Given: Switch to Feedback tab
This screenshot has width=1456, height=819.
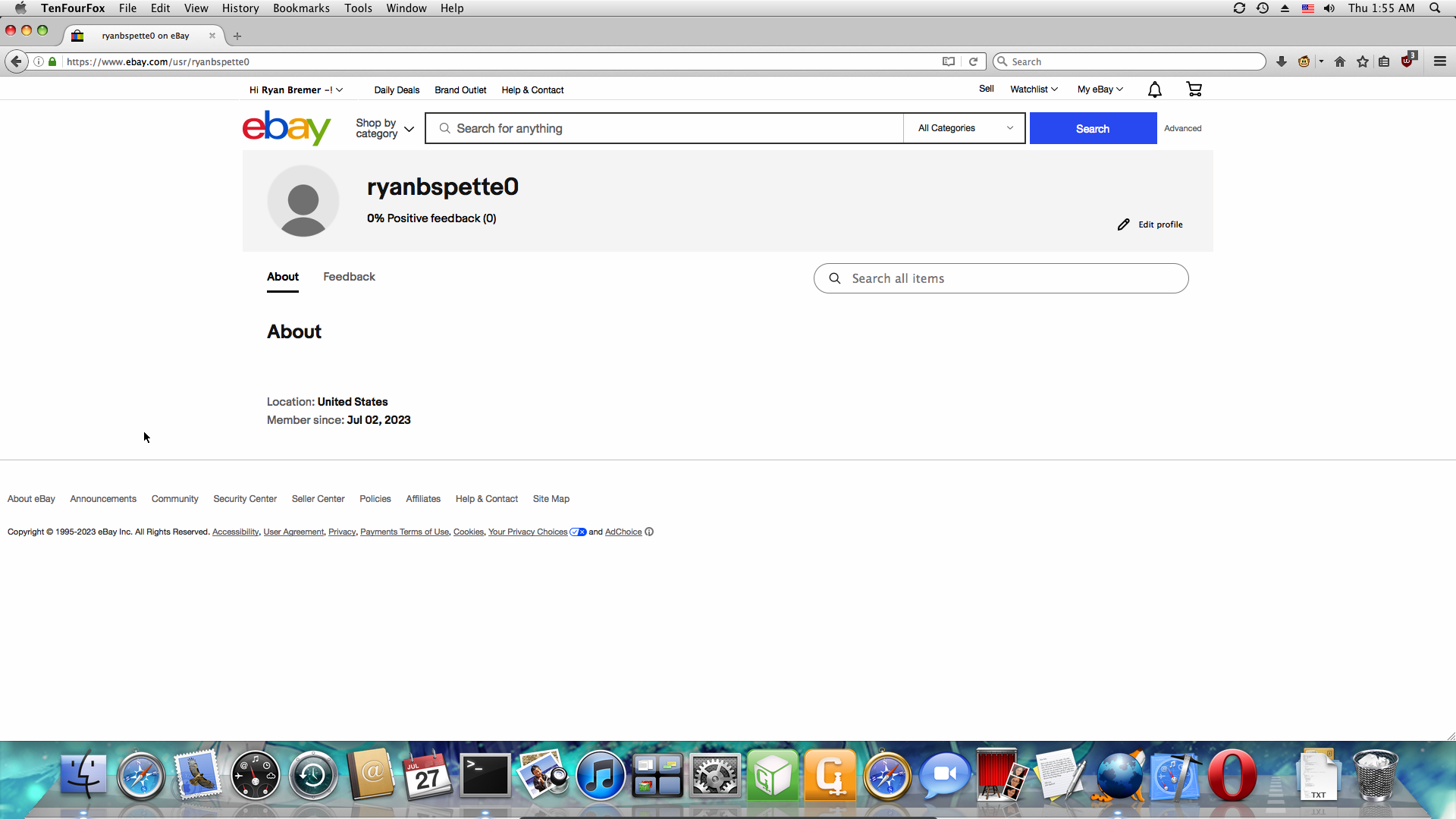Looking at the screenshot, I should coord(349,277).
